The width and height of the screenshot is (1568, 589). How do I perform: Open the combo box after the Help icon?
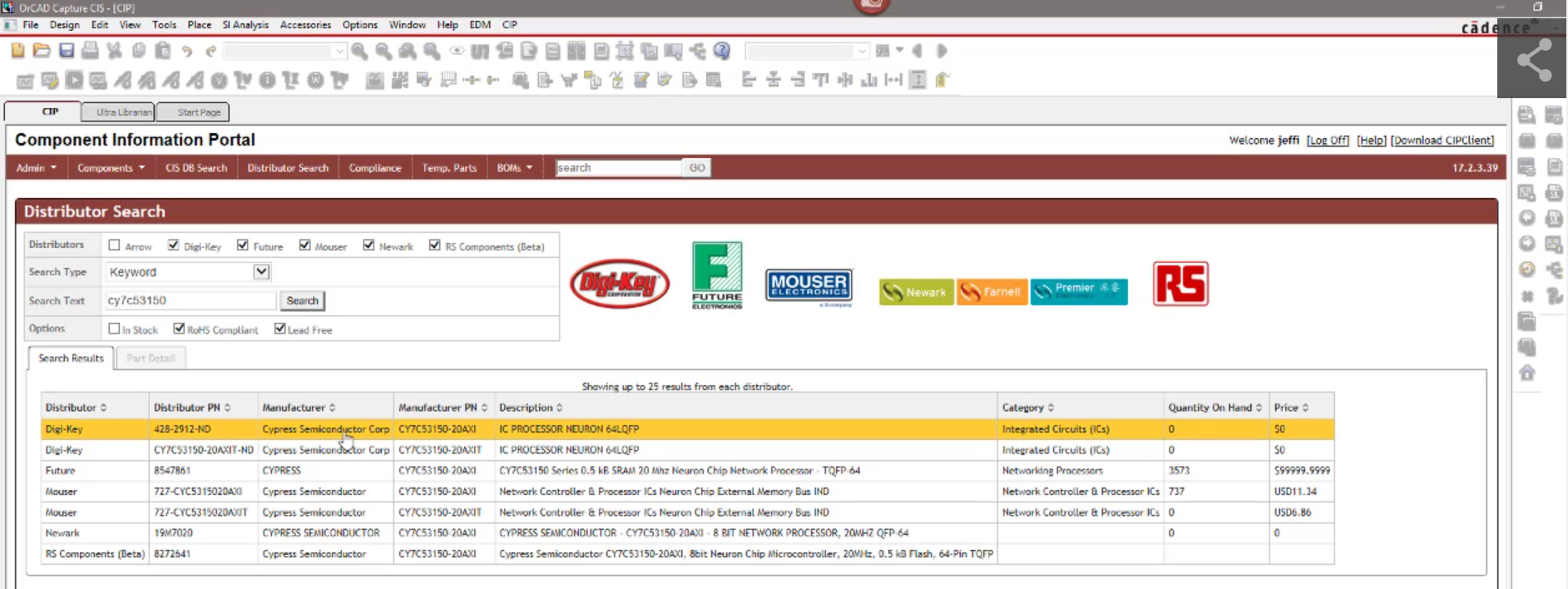tap(807, 52)
